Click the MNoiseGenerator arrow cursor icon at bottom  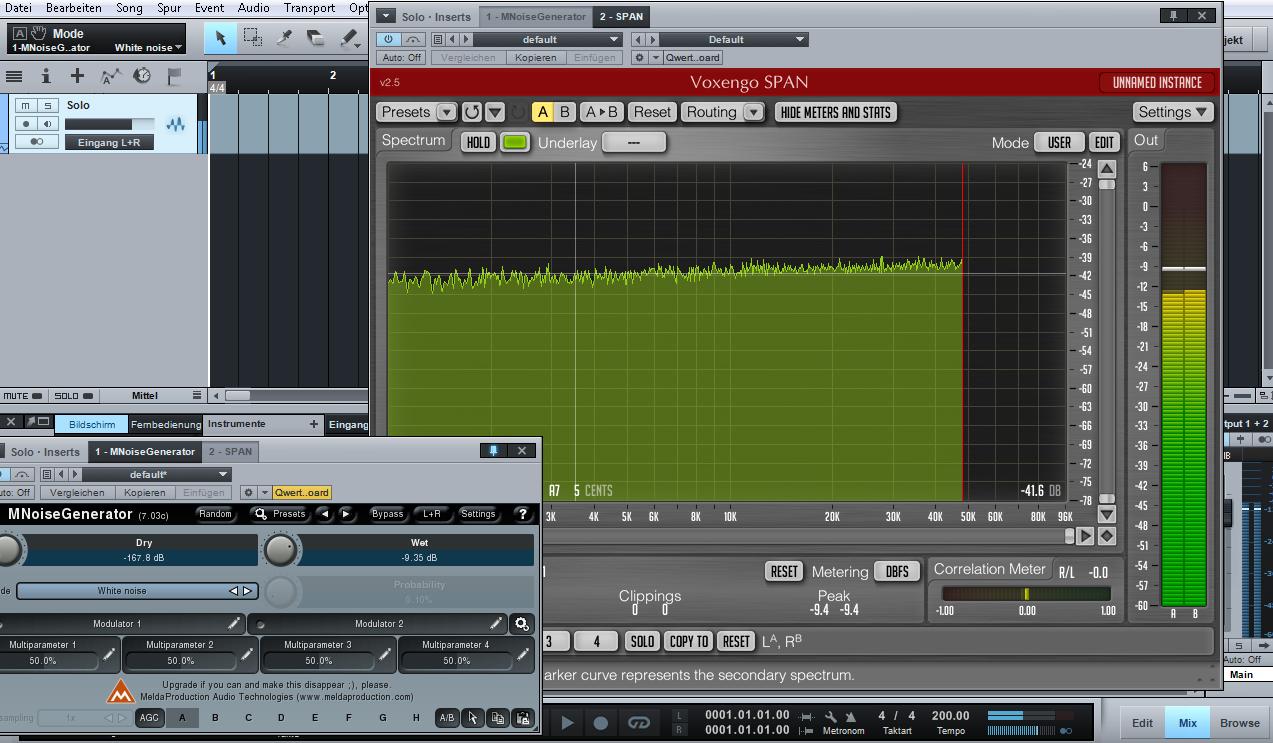[x=472, y=718]
